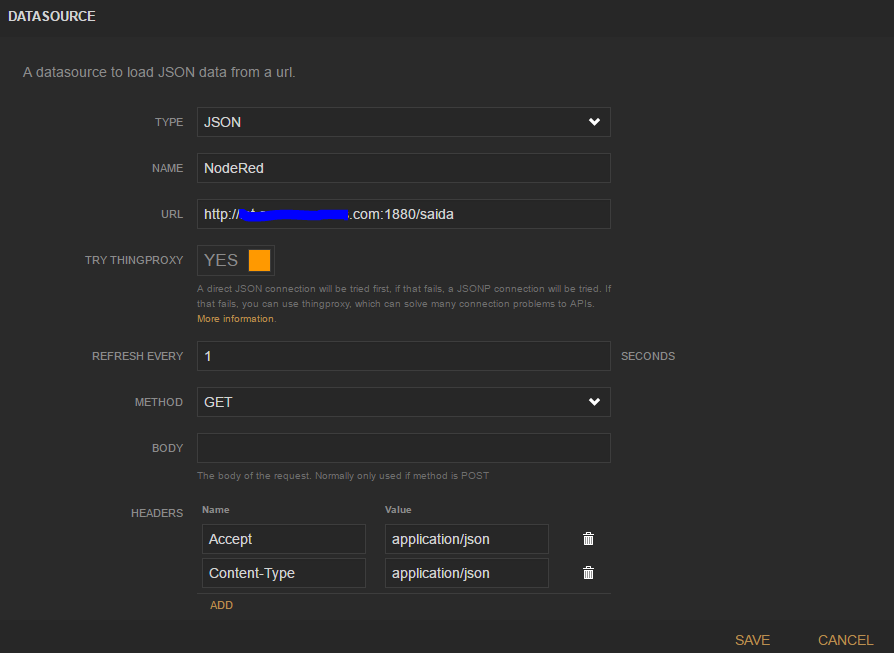Screen dimensions: 894x653
Task: Select the Refresh Every seconds field
Action: [404, 356]
